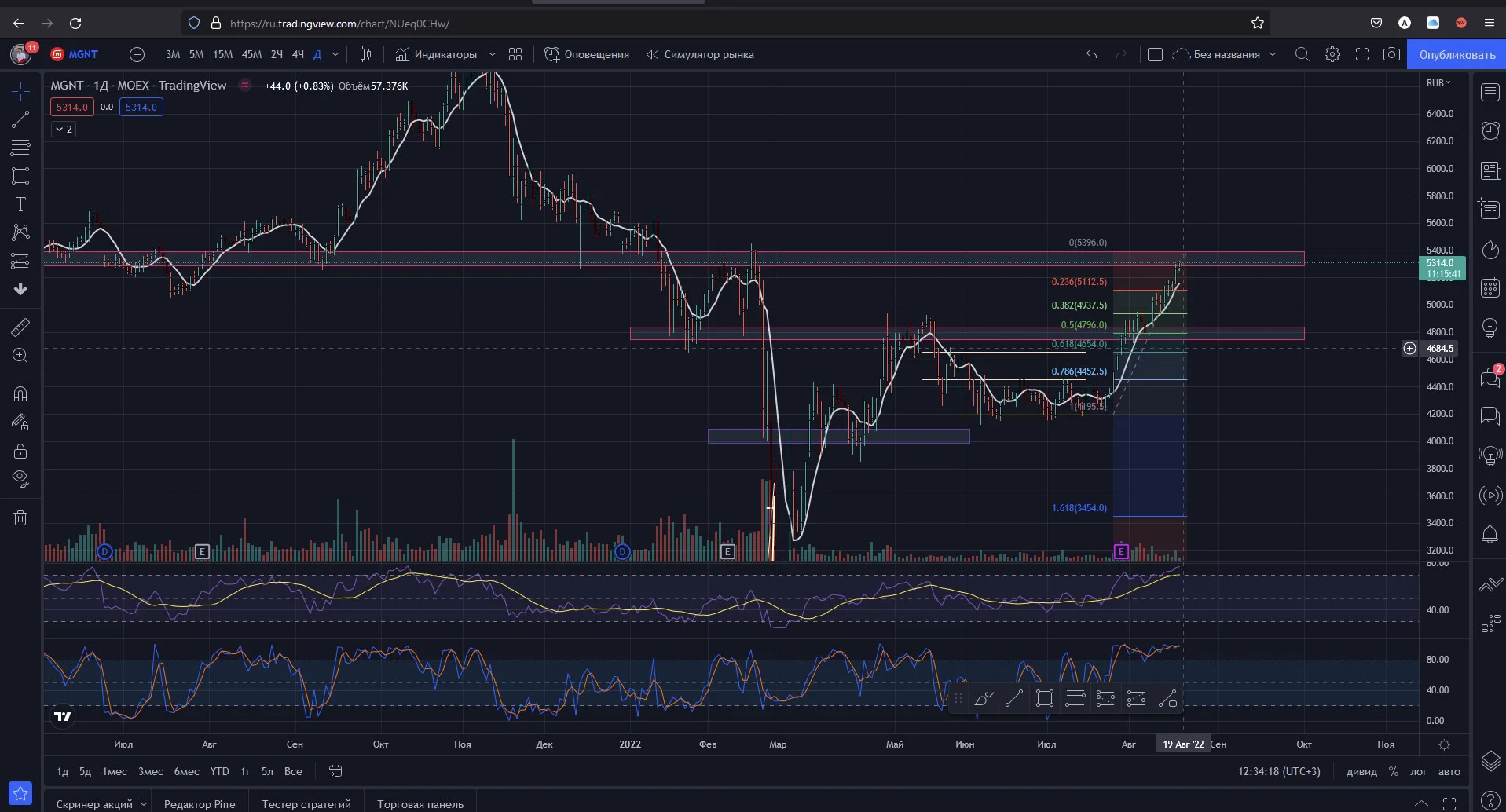Toggle percent scale mode
The height and width of the screenshot is (812, 1506).
click(x=1393, y=771)
